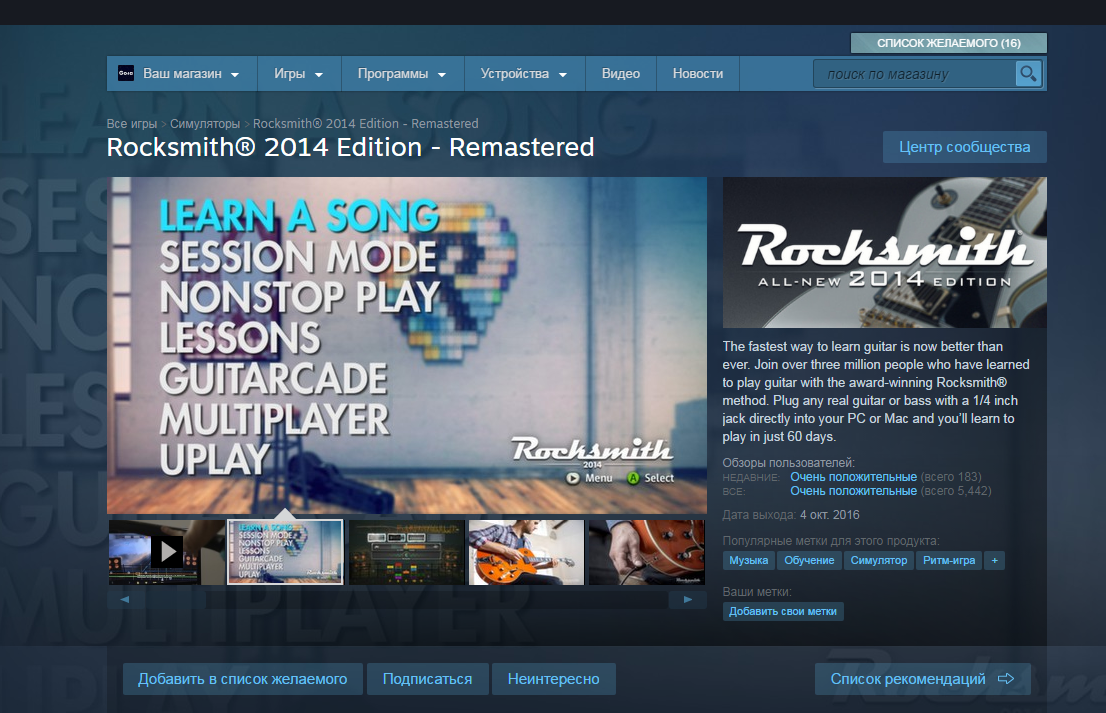Viewport: 1106px width, 713px height.
Task: Click the plus button after the tags
Action: pyautogui.click(x=995, y=560)
